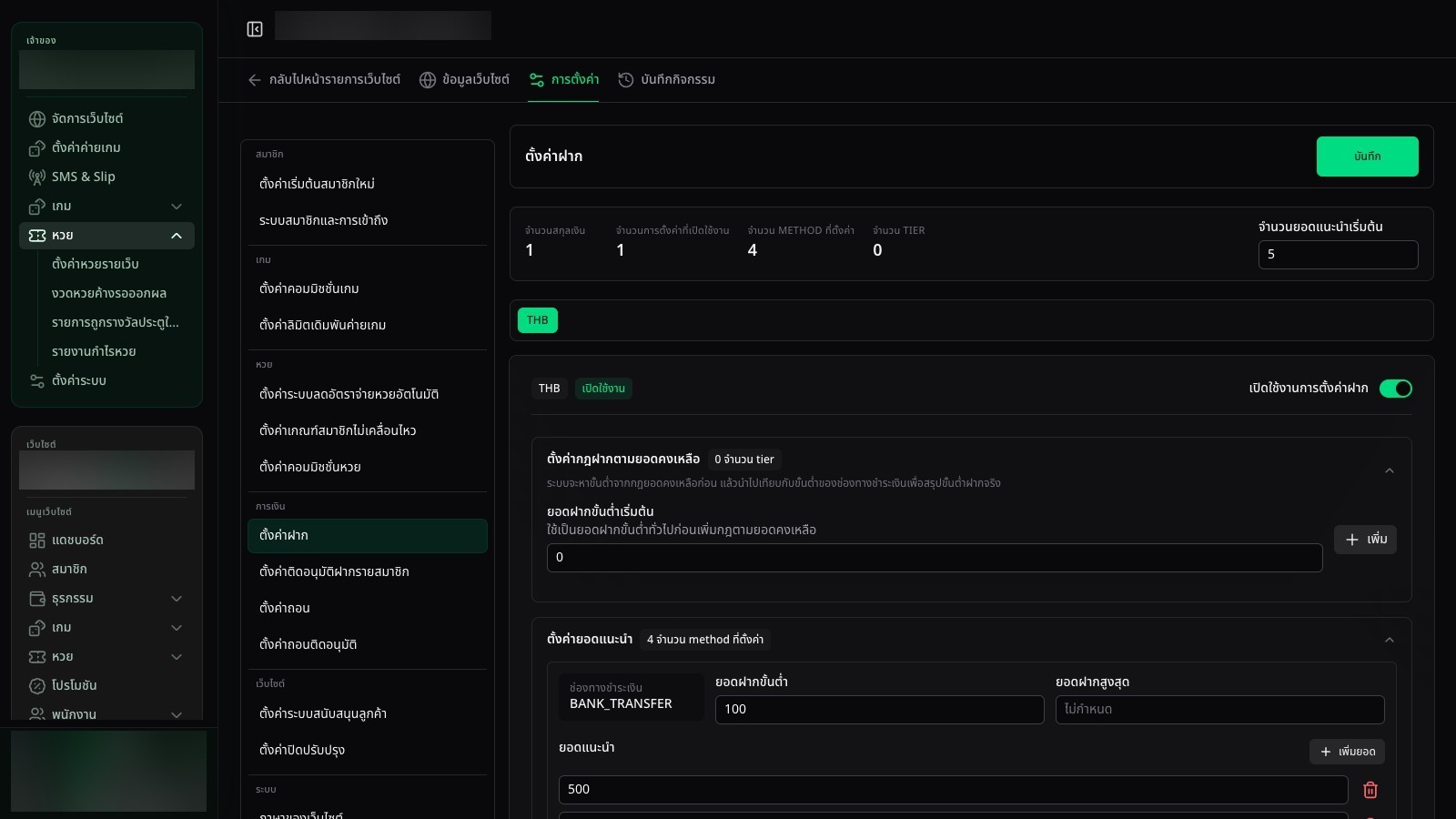1456x819 pixels.
Task: Click เพิ่มยอด to add suggested amount
Action: (x=1348, y=752)
